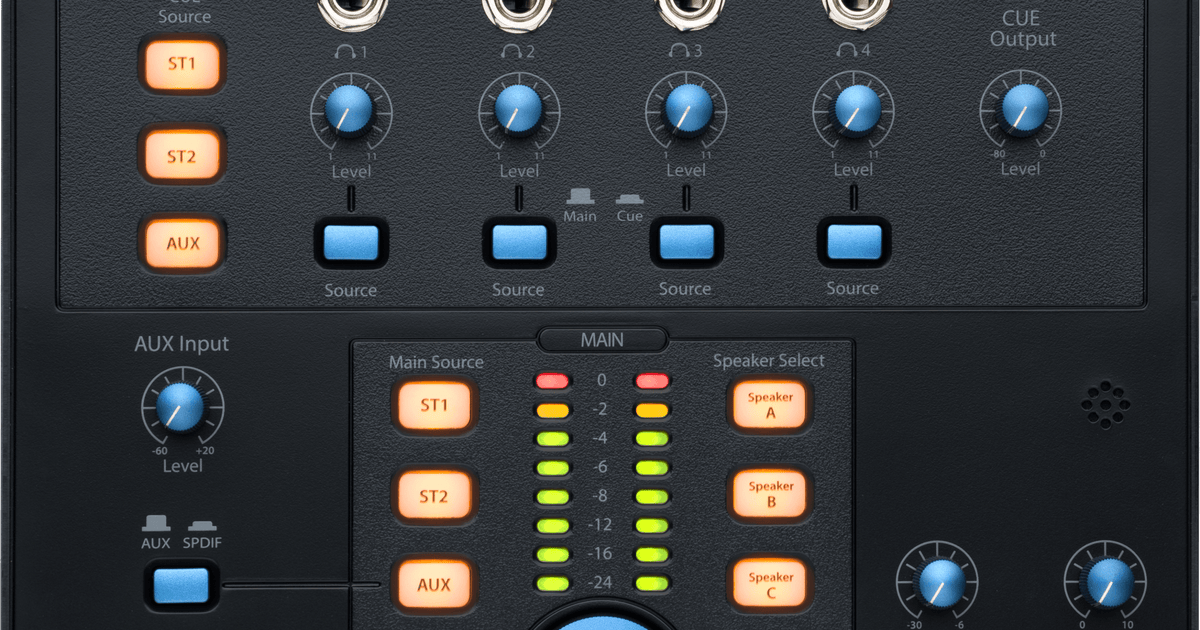This screenshot has height=630, width=1200.
Task: Select ST1 as cue source
Action: (183, 64)
